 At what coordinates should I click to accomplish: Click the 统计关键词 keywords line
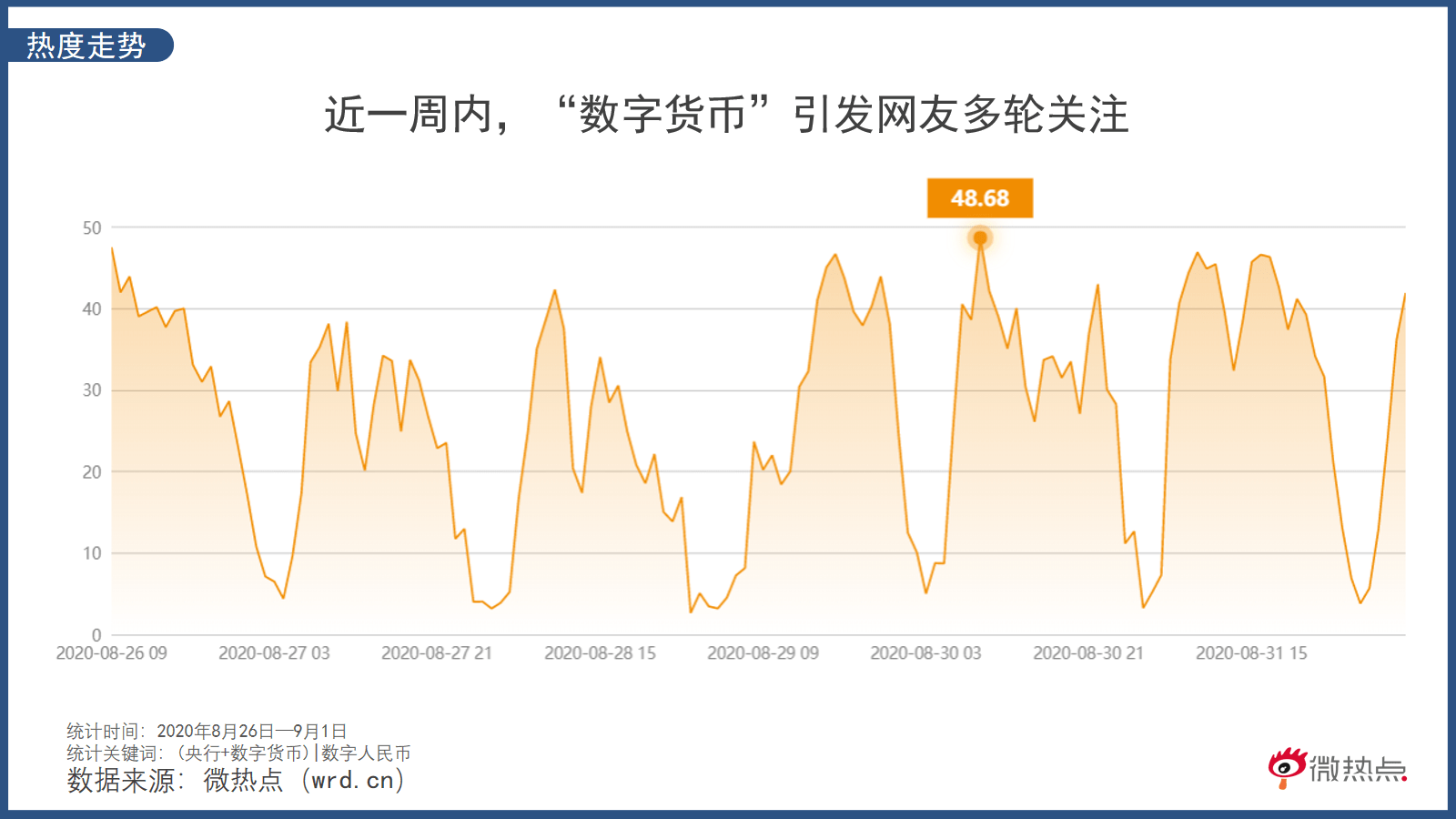click(x=238, y=753)
